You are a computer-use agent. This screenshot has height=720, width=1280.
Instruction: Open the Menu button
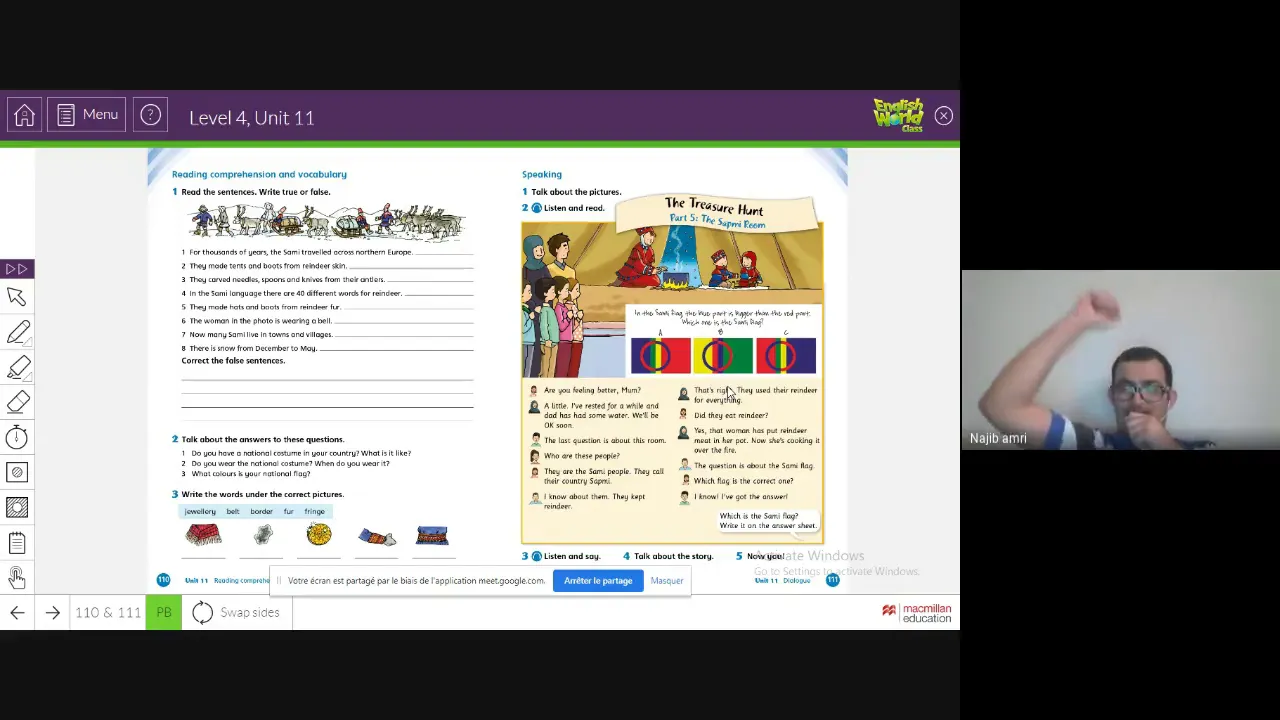[x=87, y=116]
